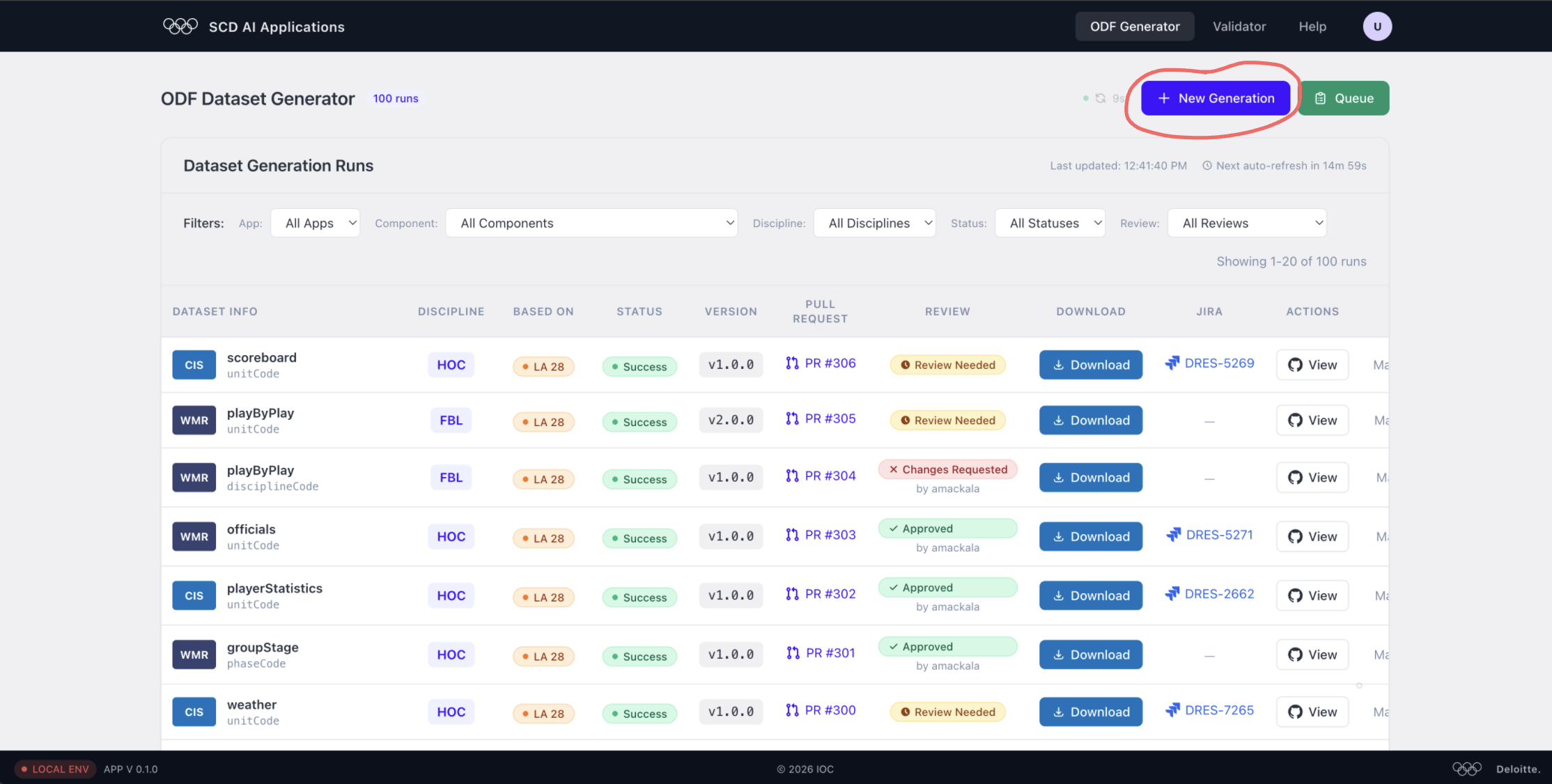Click the LOCAL ENV indicator

pyautogui.click(x=55, y=769)
